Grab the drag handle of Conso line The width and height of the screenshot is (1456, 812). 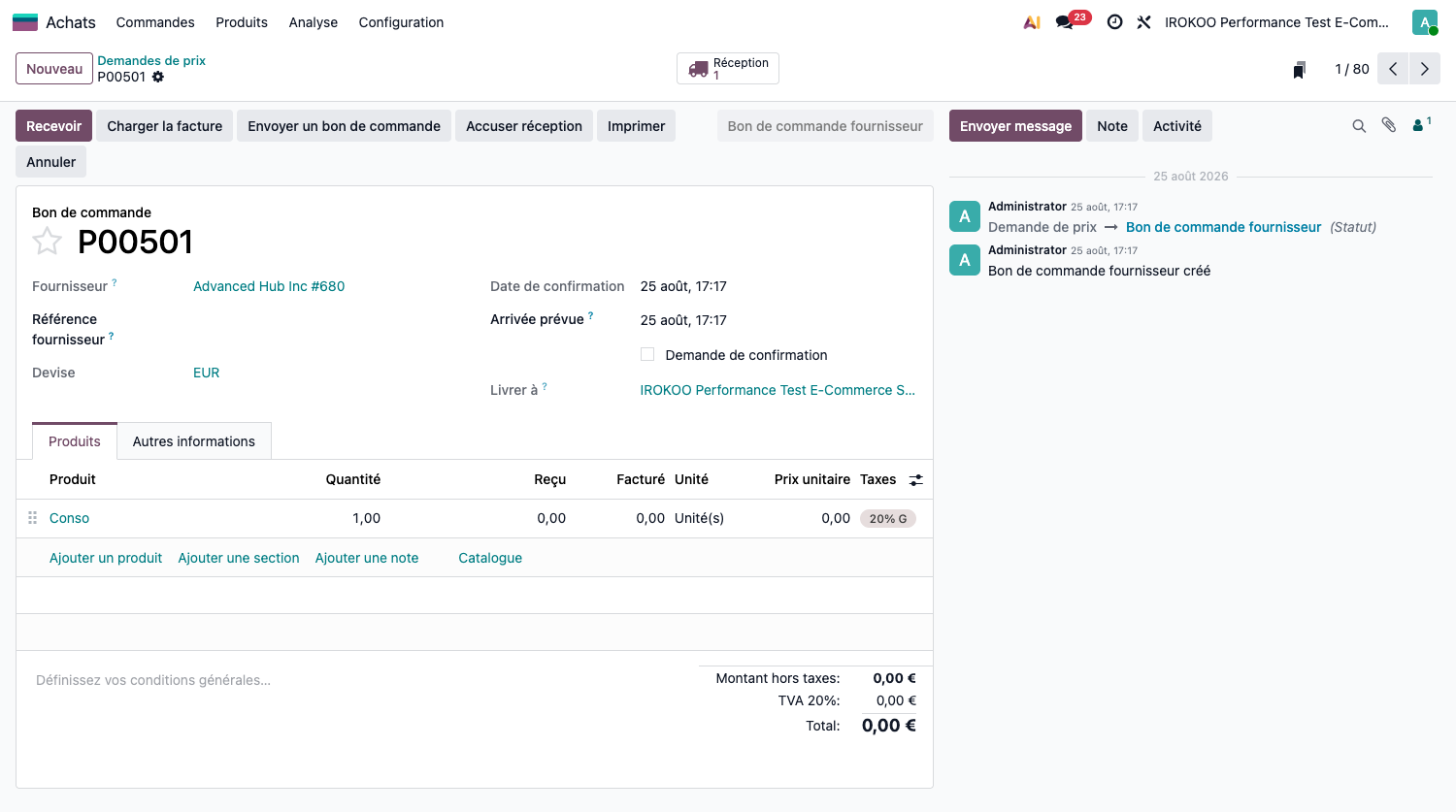click(x=32, y=518)
